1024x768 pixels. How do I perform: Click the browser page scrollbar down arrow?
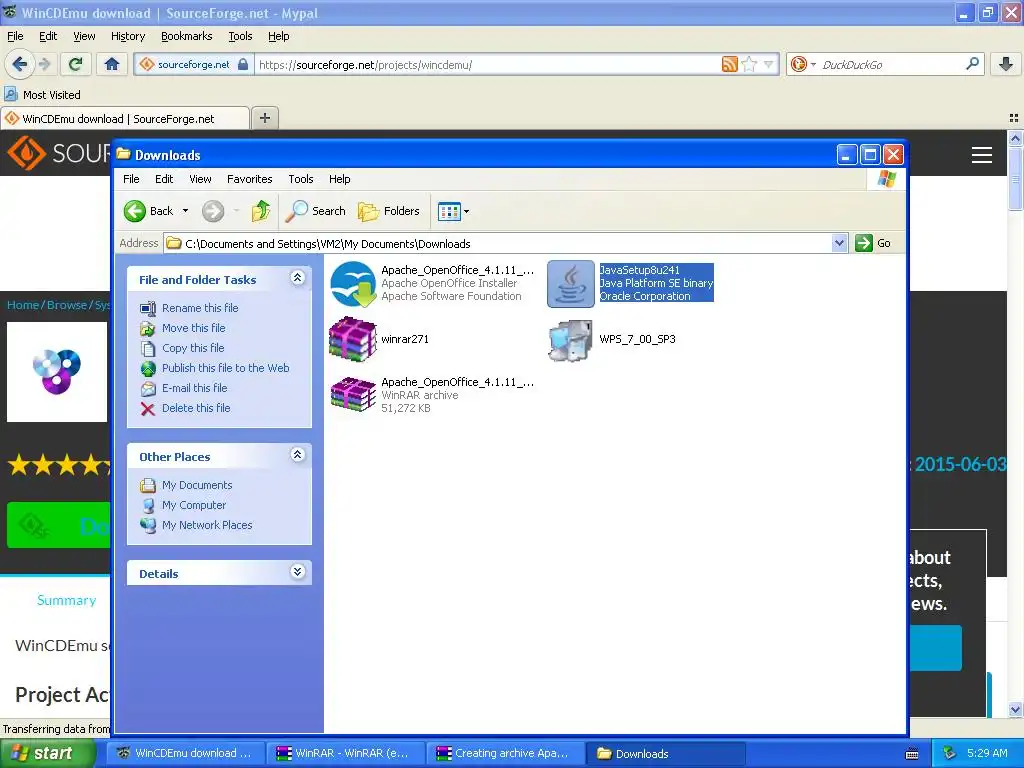[x=1016, y=709]
